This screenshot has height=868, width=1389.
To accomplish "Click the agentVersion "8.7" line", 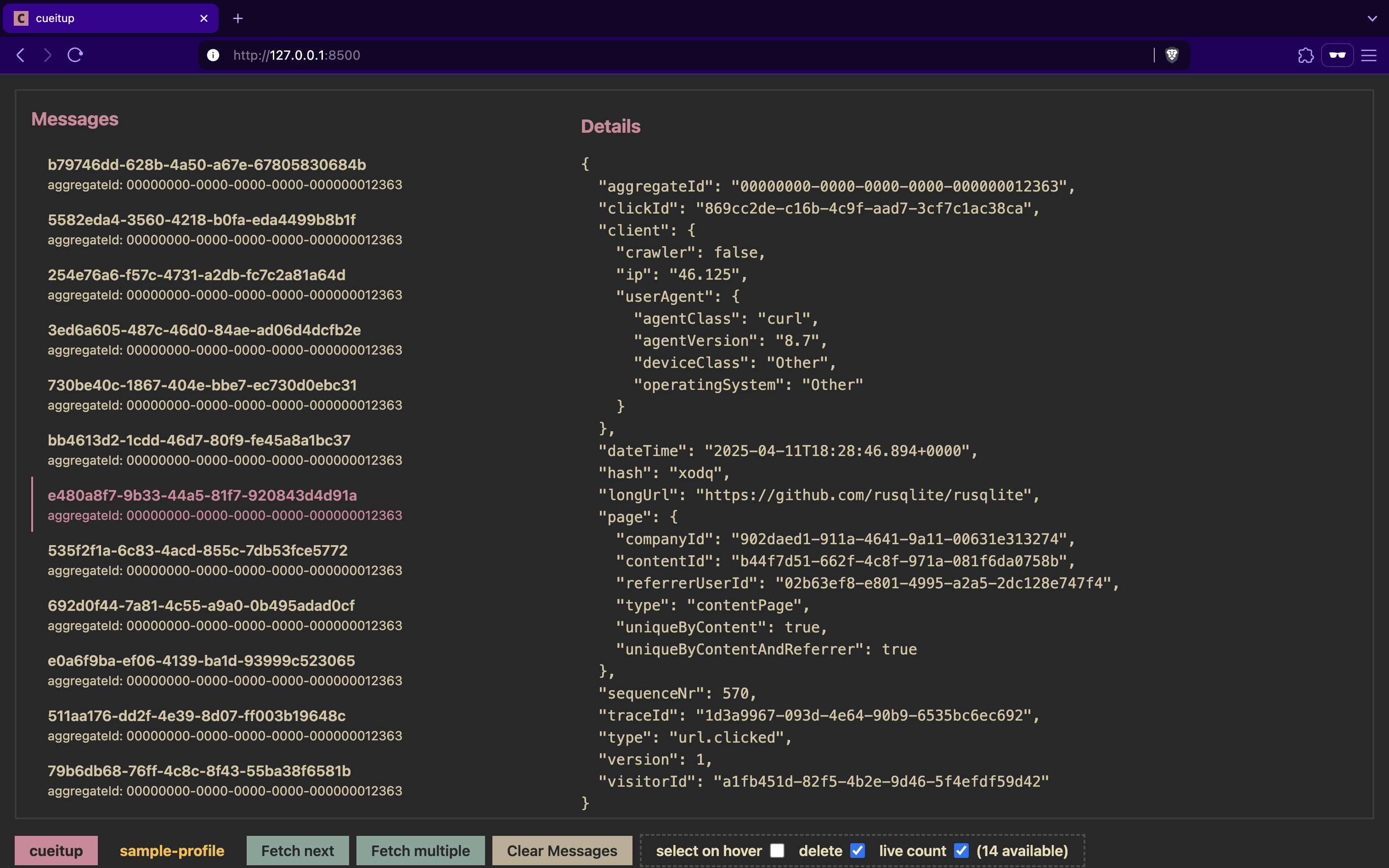I will 730,340.
